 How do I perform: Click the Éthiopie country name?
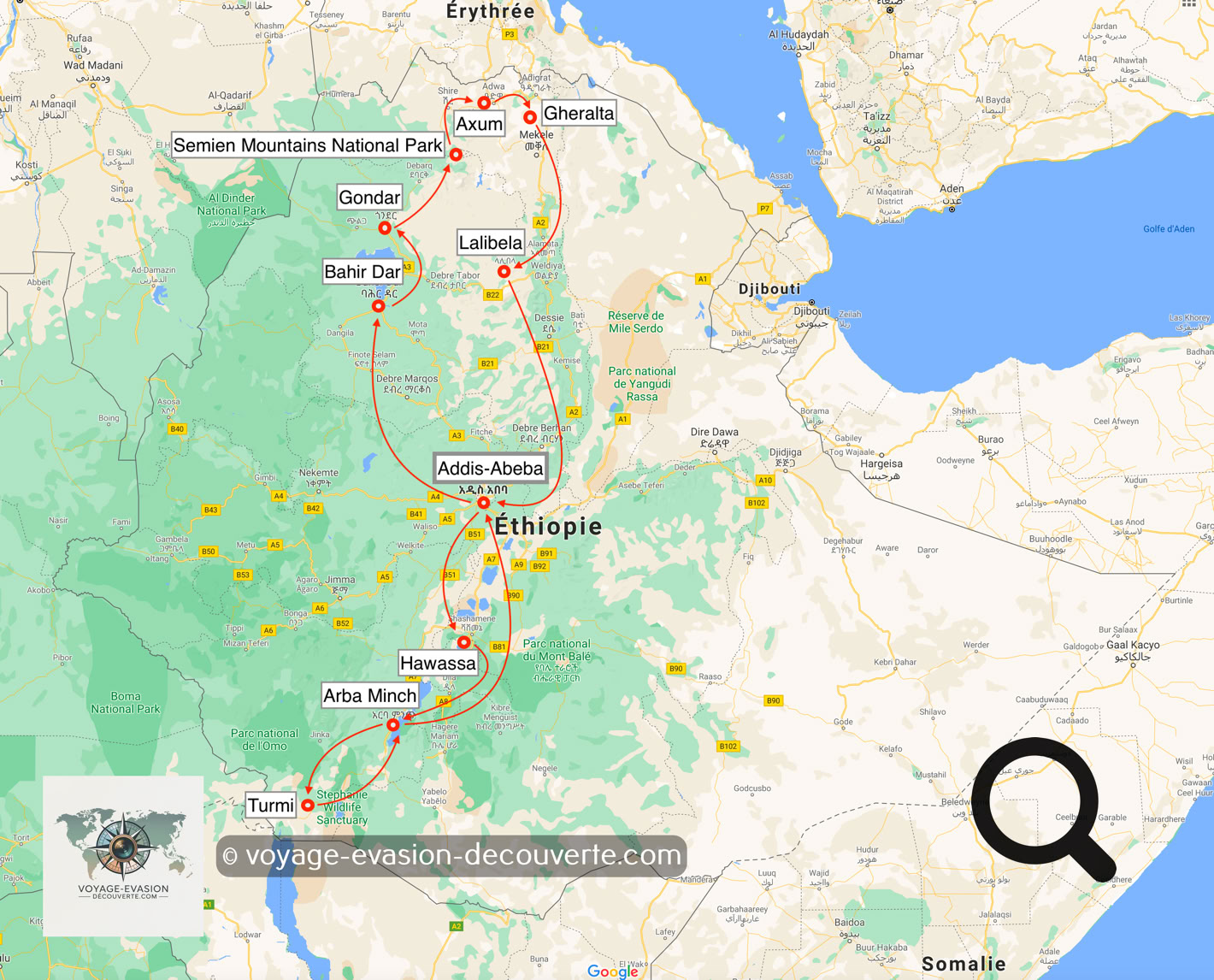[548, 527]
